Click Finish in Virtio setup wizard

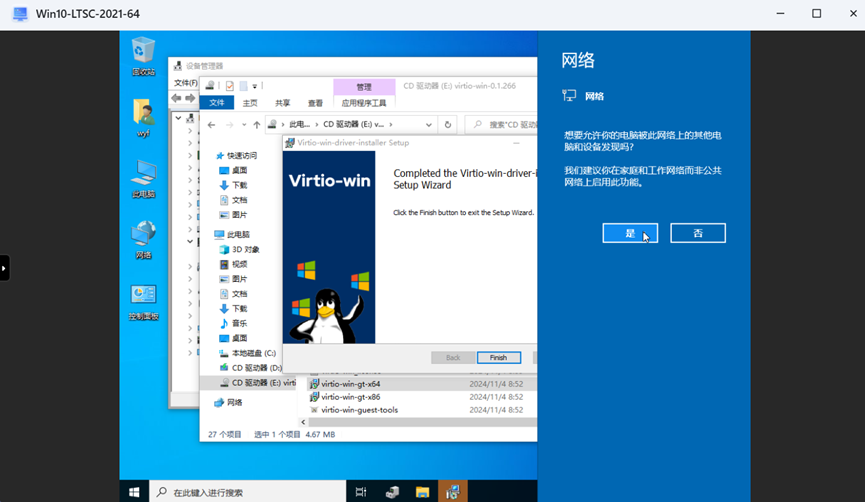(x=499, y=357)
